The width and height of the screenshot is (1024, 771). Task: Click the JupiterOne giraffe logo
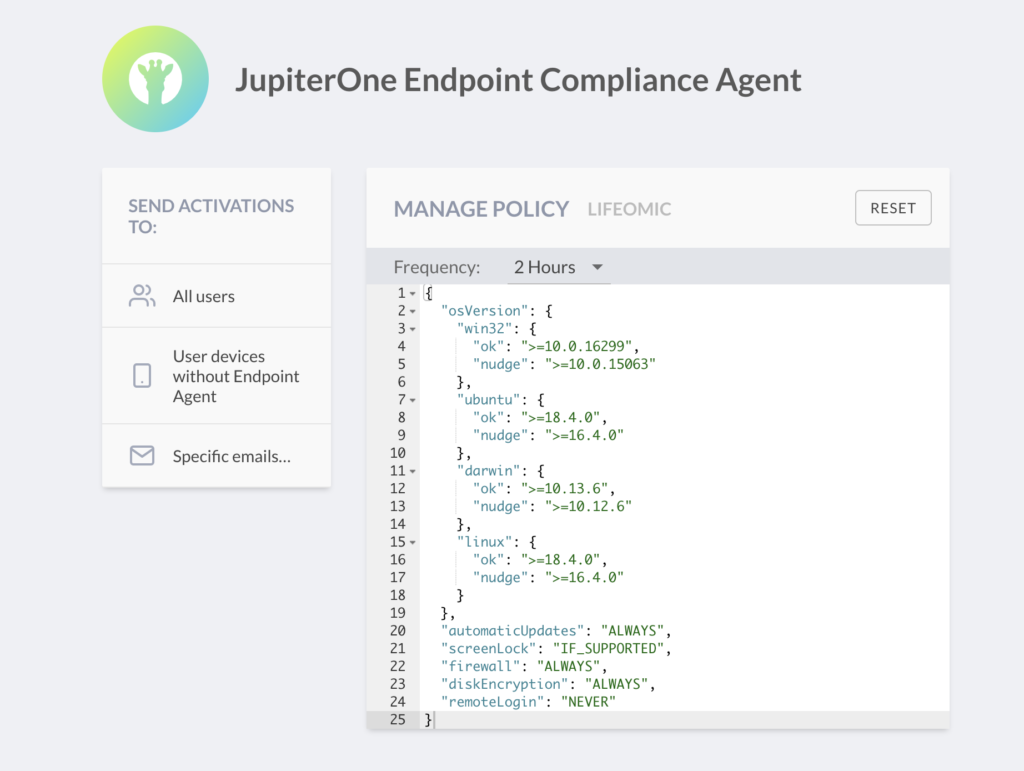155,80
